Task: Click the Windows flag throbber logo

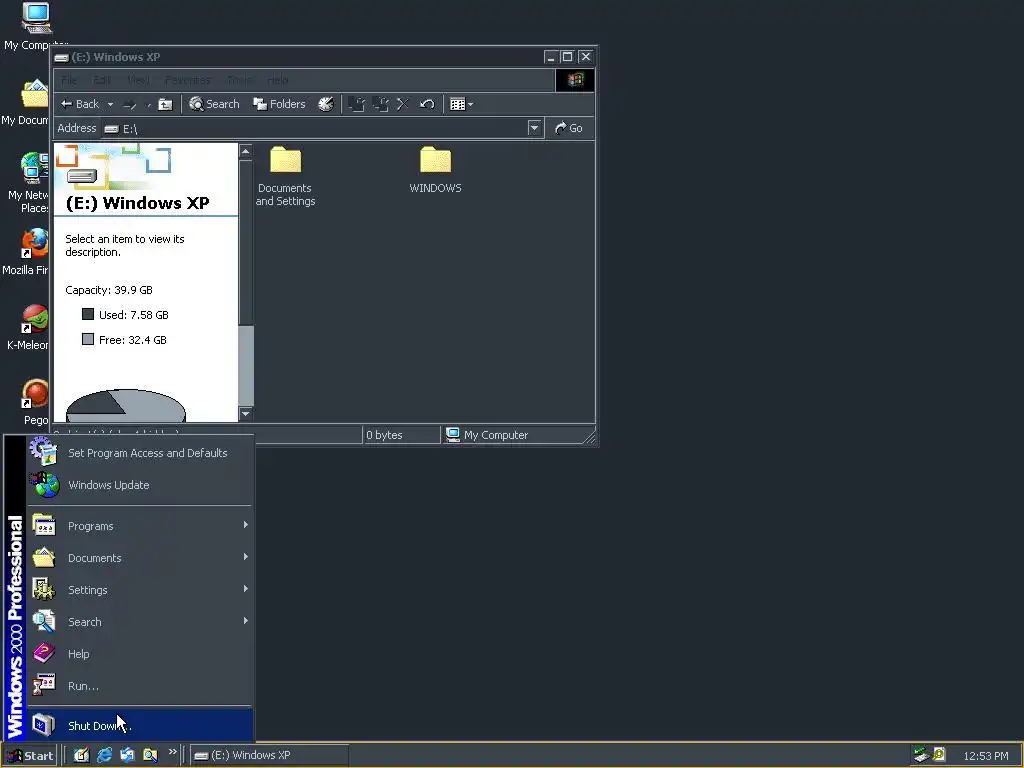Action: tap(575, 80)
